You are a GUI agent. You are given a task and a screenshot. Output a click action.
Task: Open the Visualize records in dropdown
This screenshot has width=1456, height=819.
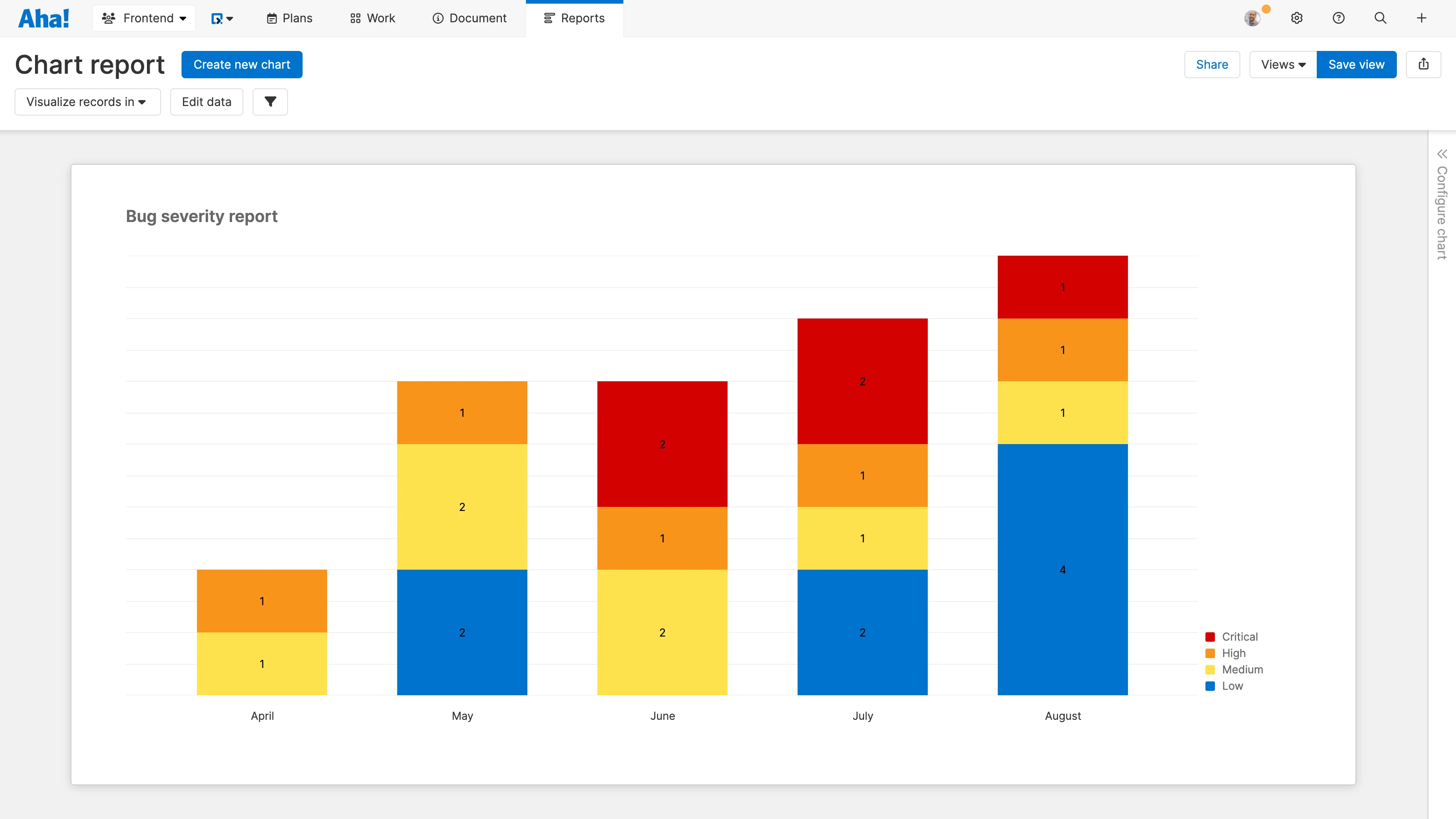87,102
